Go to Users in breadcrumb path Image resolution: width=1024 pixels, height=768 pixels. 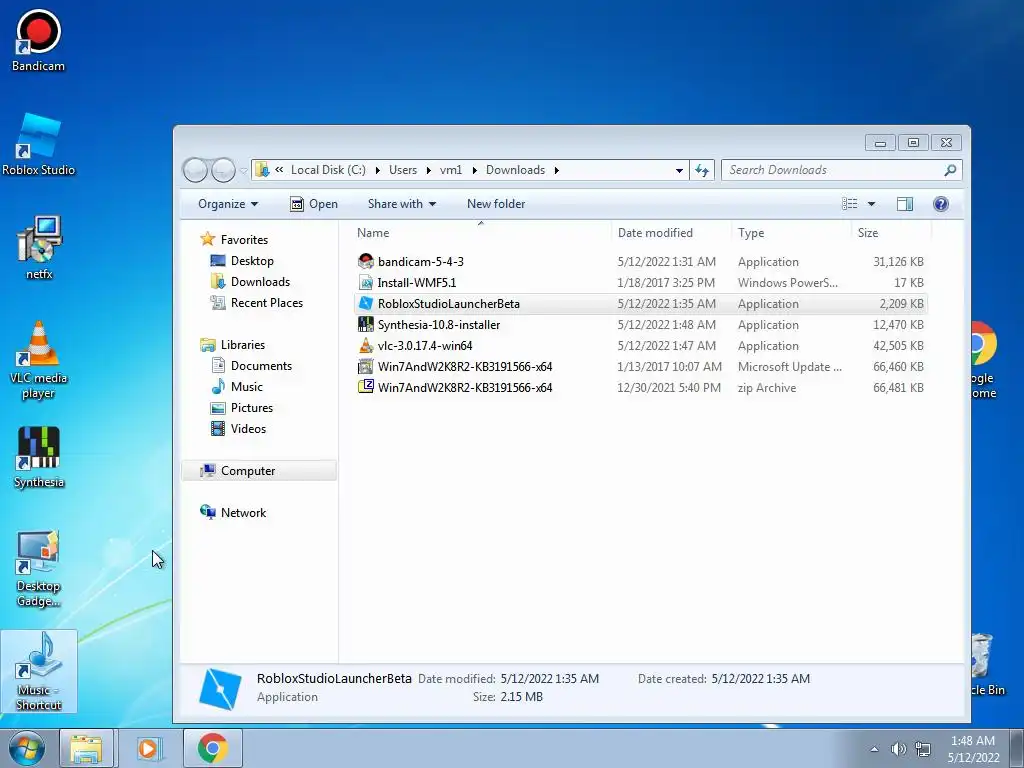(x=403, y=170)
